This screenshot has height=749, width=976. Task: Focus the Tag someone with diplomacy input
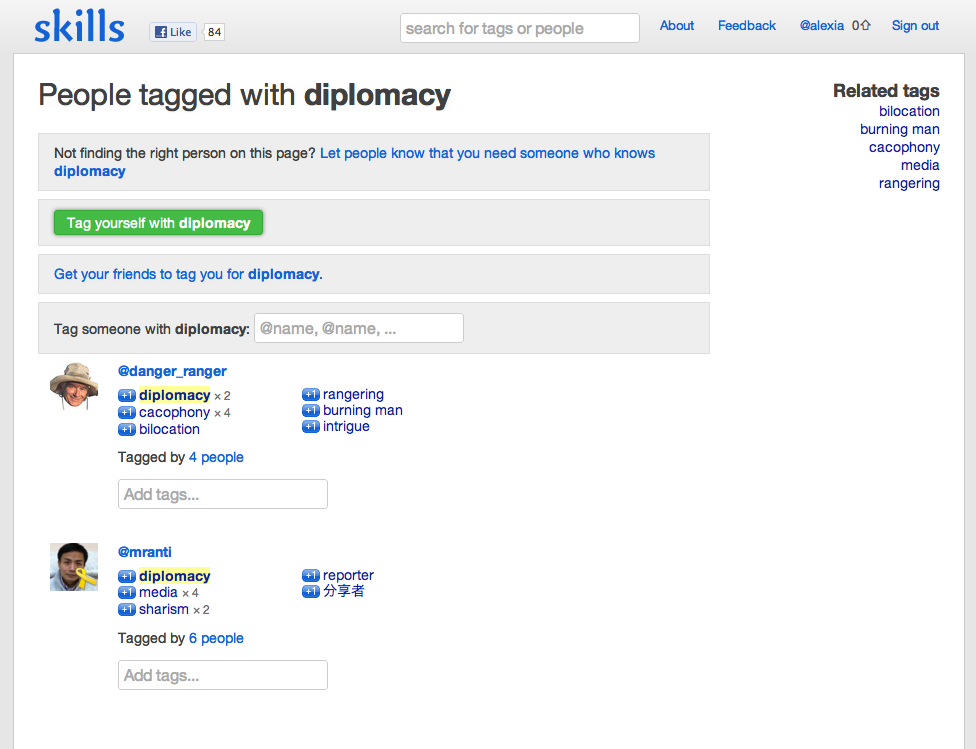[358, 328]
